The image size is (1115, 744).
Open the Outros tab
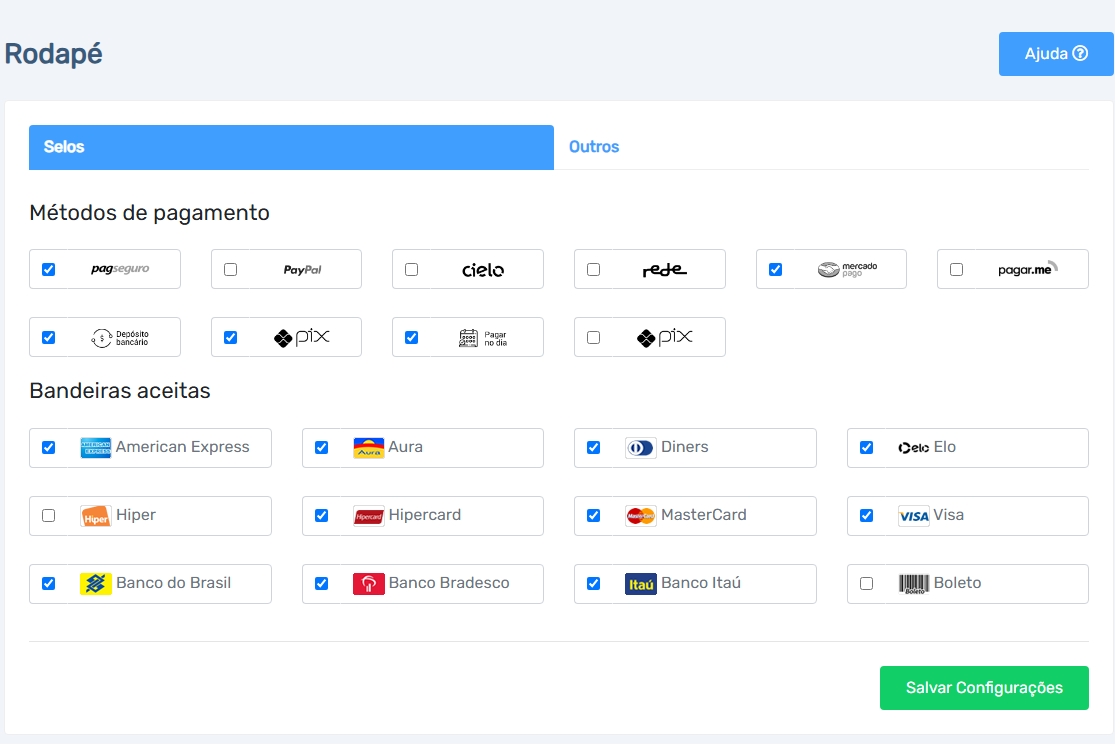point(594,147)
